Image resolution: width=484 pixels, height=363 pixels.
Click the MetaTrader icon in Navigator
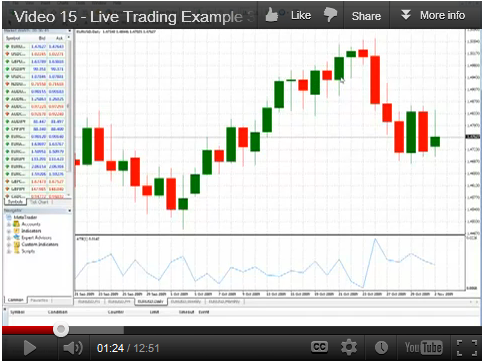9,217
